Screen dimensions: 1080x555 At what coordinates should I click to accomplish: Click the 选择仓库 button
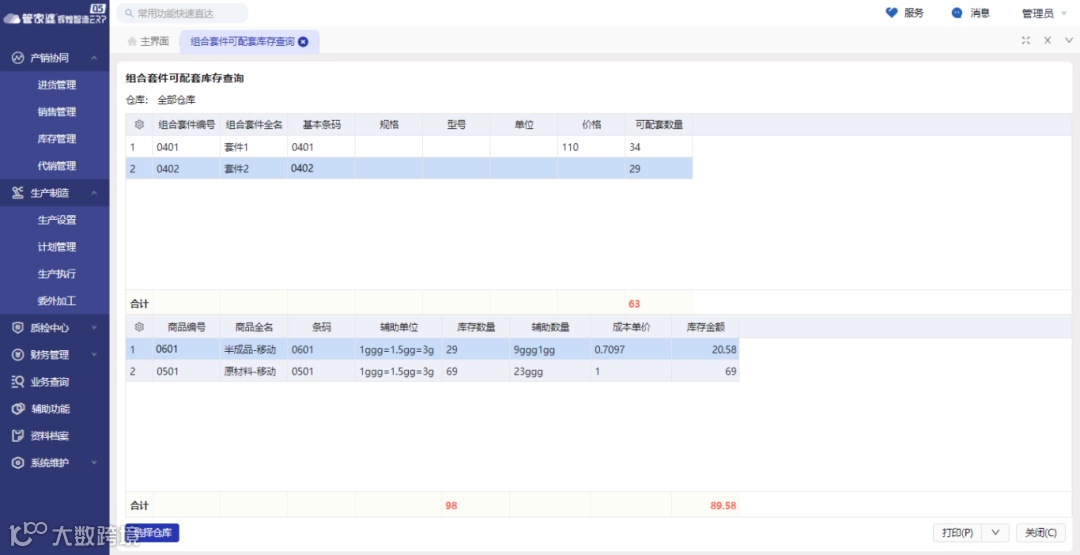click(x=152, y=533)
